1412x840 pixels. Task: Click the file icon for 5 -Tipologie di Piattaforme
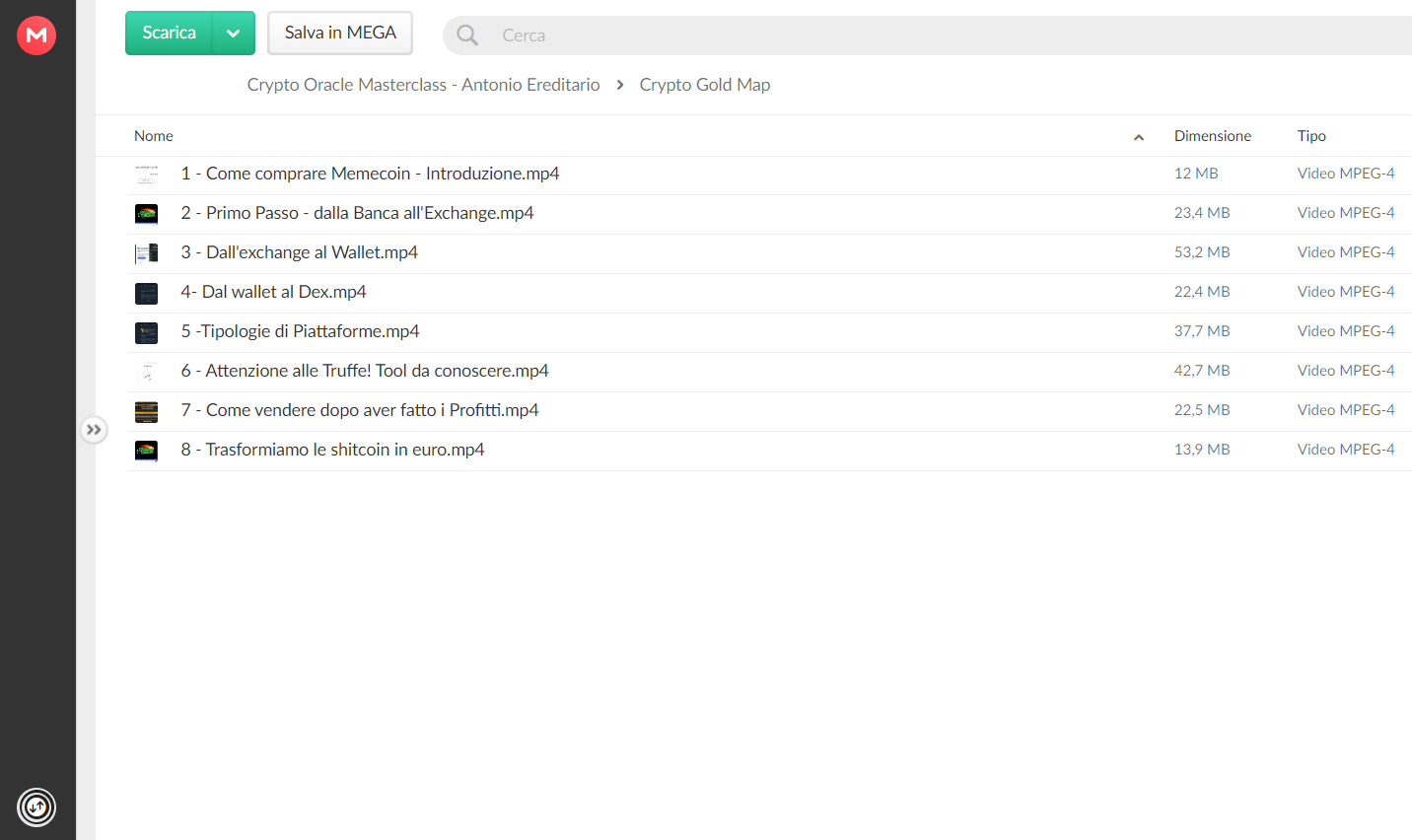(146, 332)
